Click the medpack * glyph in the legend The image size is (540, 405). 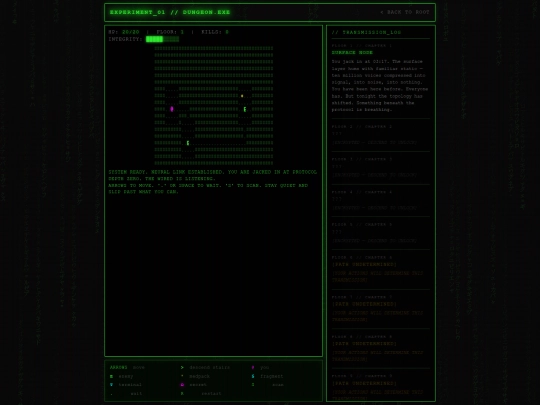click(x=182, y=376)
